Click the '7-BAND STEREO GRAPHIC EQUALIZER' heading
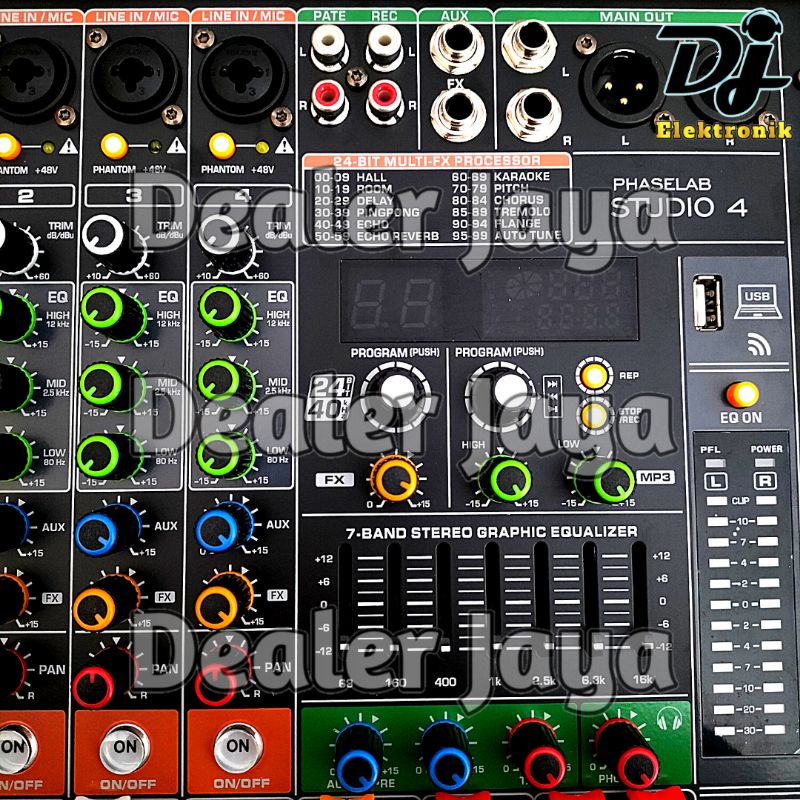 [x=491, y=532]
